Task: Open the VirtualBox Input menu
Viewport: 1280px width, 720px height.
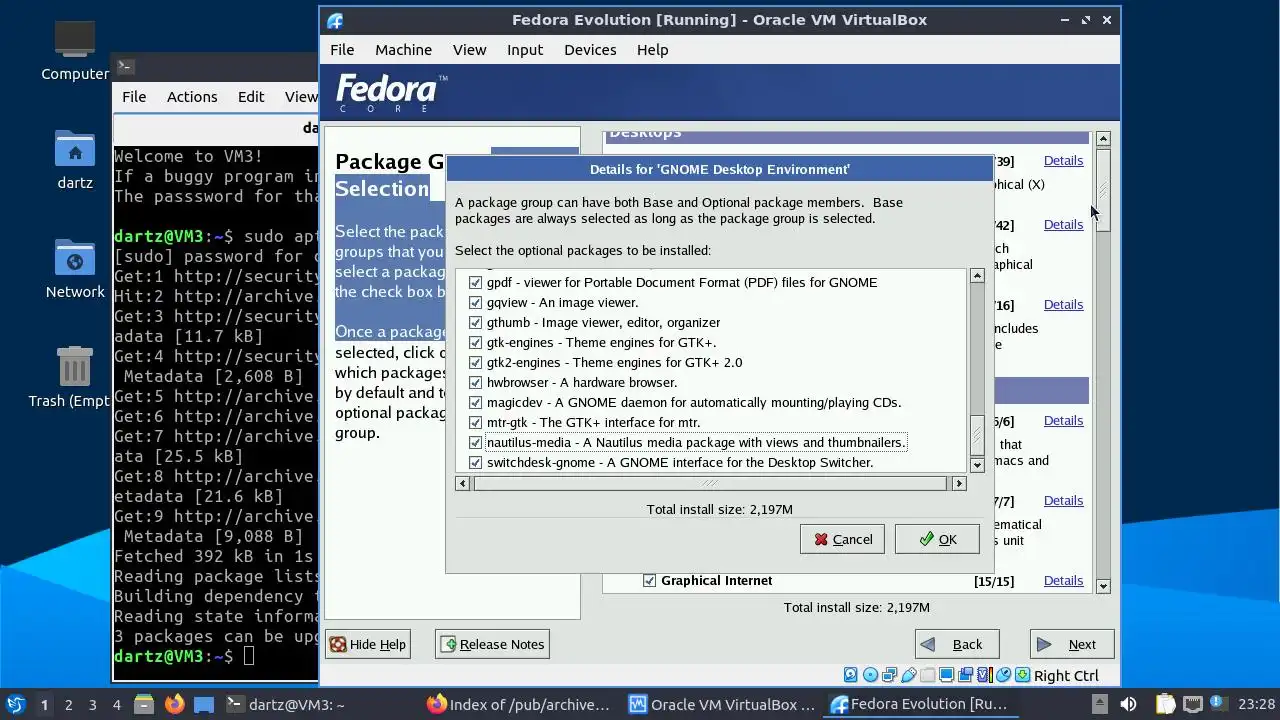Action: 525,49
